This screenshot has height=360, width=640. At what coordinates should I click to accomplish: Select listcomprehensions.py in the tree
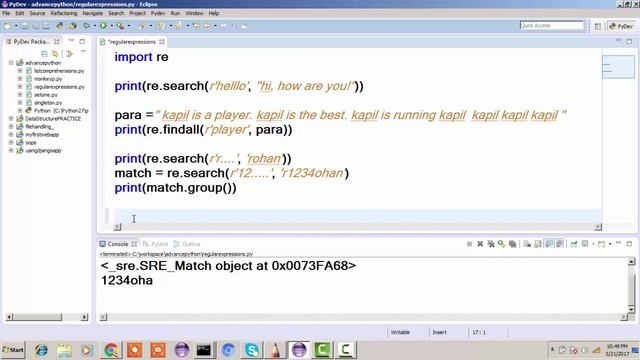[x=59, y=71]
